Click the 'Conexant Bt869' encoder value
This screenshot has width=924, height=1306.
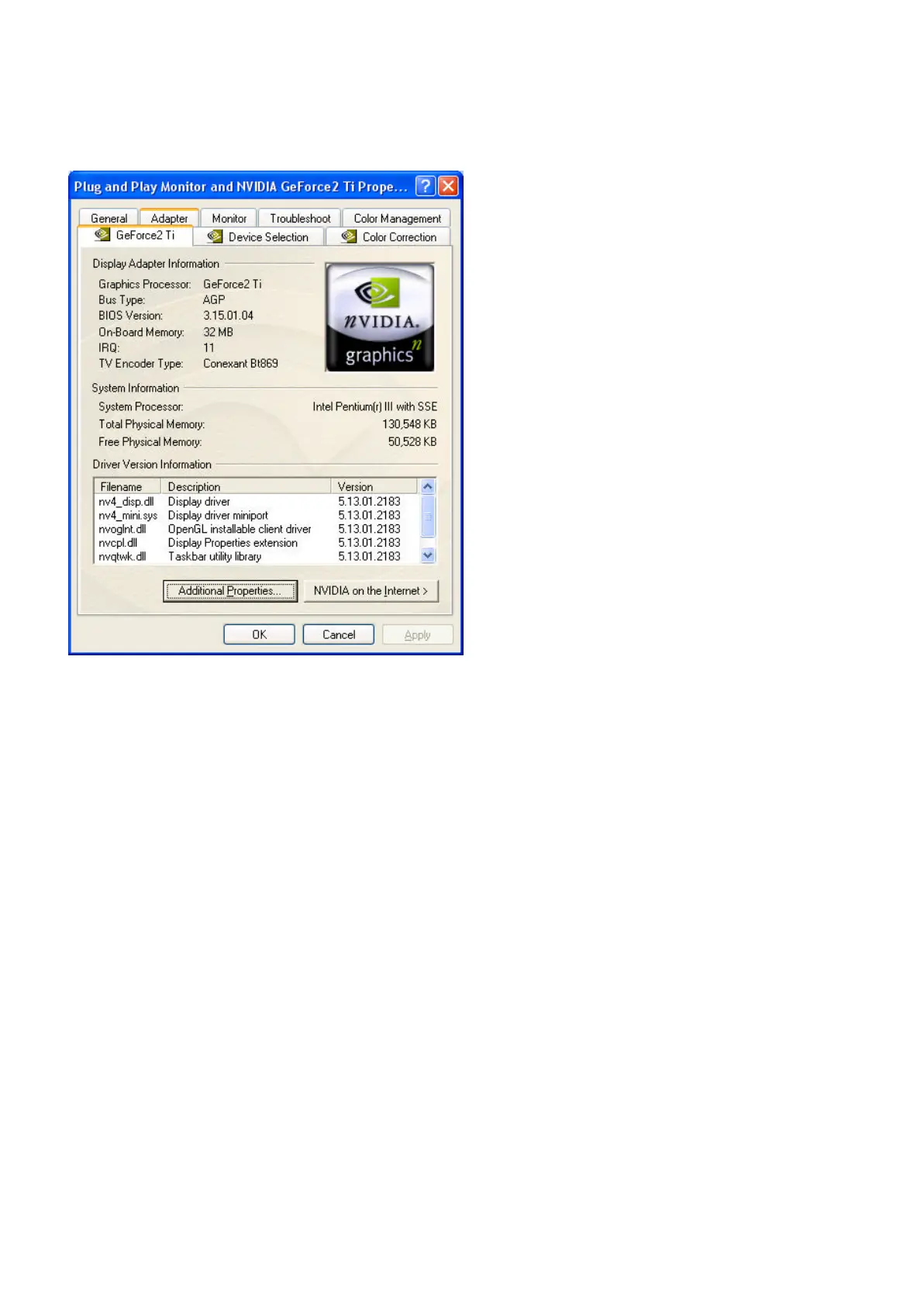(240, 364)
